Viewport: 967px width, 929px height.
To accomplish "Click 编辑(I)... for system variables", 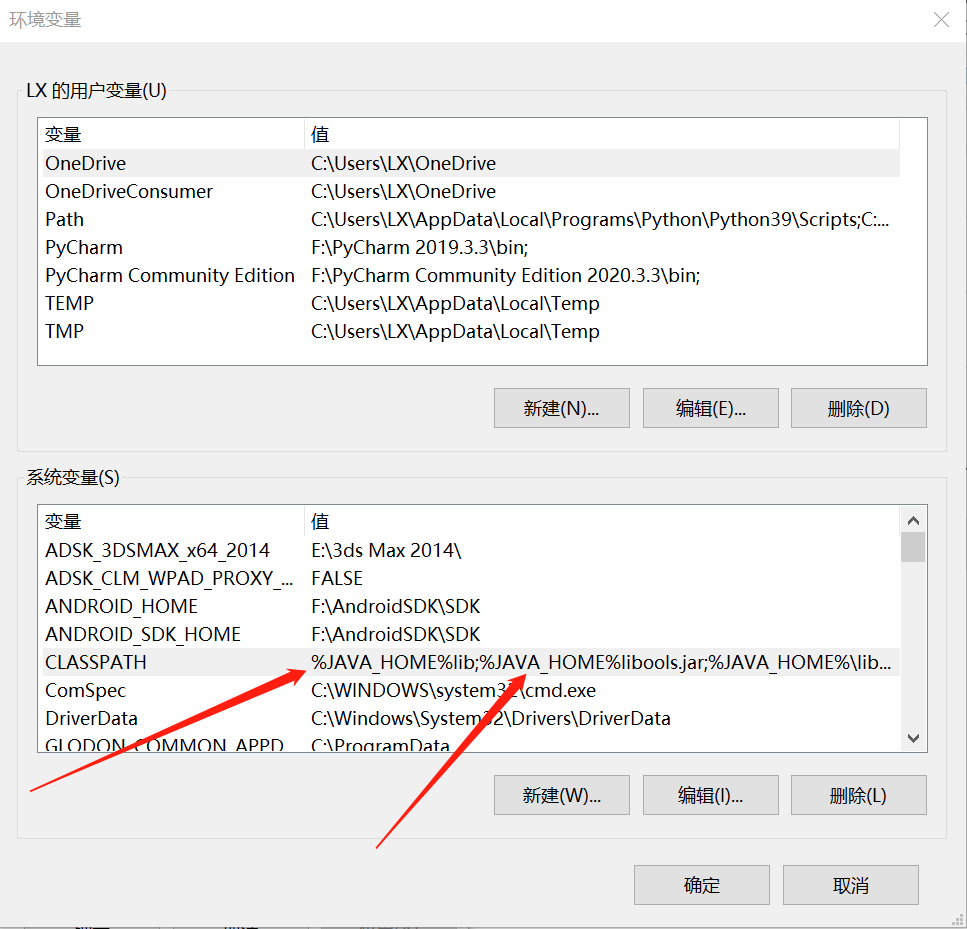I will point(710,795).
